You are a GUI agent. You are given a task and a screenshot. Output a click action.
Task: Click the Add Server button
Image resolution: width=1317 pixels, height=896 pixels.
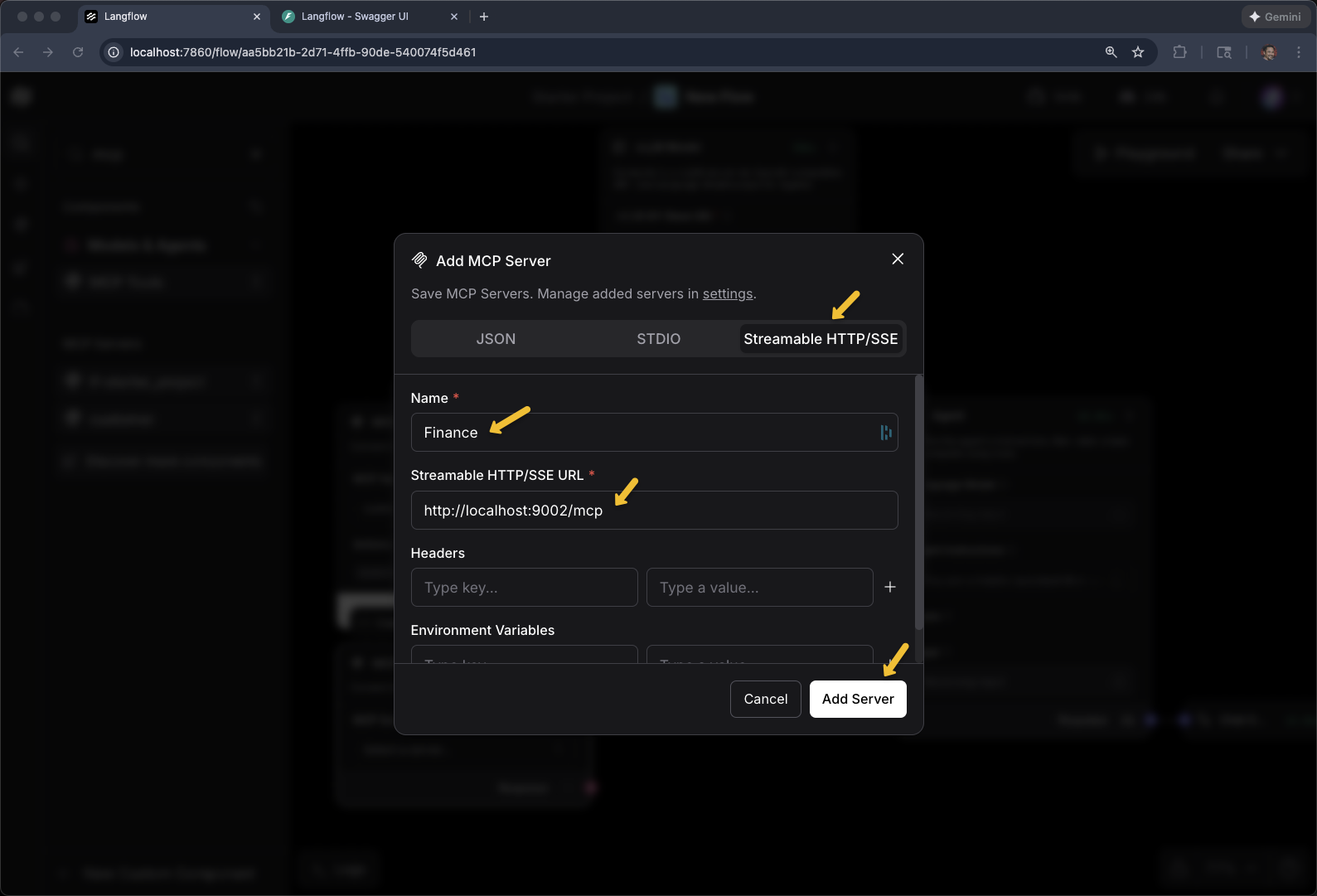(x=858, y=700)
